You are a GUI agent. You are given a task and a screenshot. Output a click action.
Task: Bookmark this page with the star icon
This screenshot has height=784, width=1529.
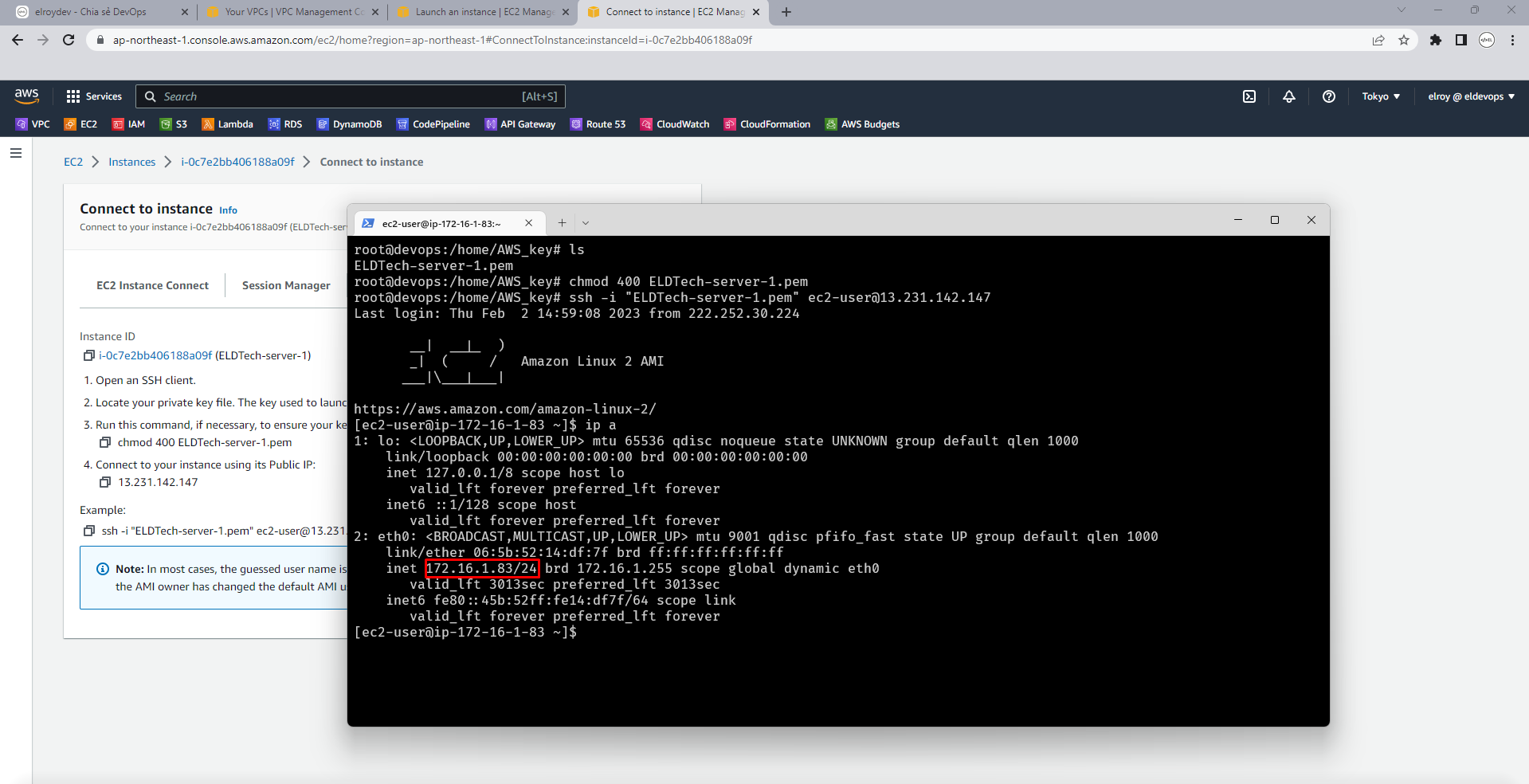[x=1404, y=40]
